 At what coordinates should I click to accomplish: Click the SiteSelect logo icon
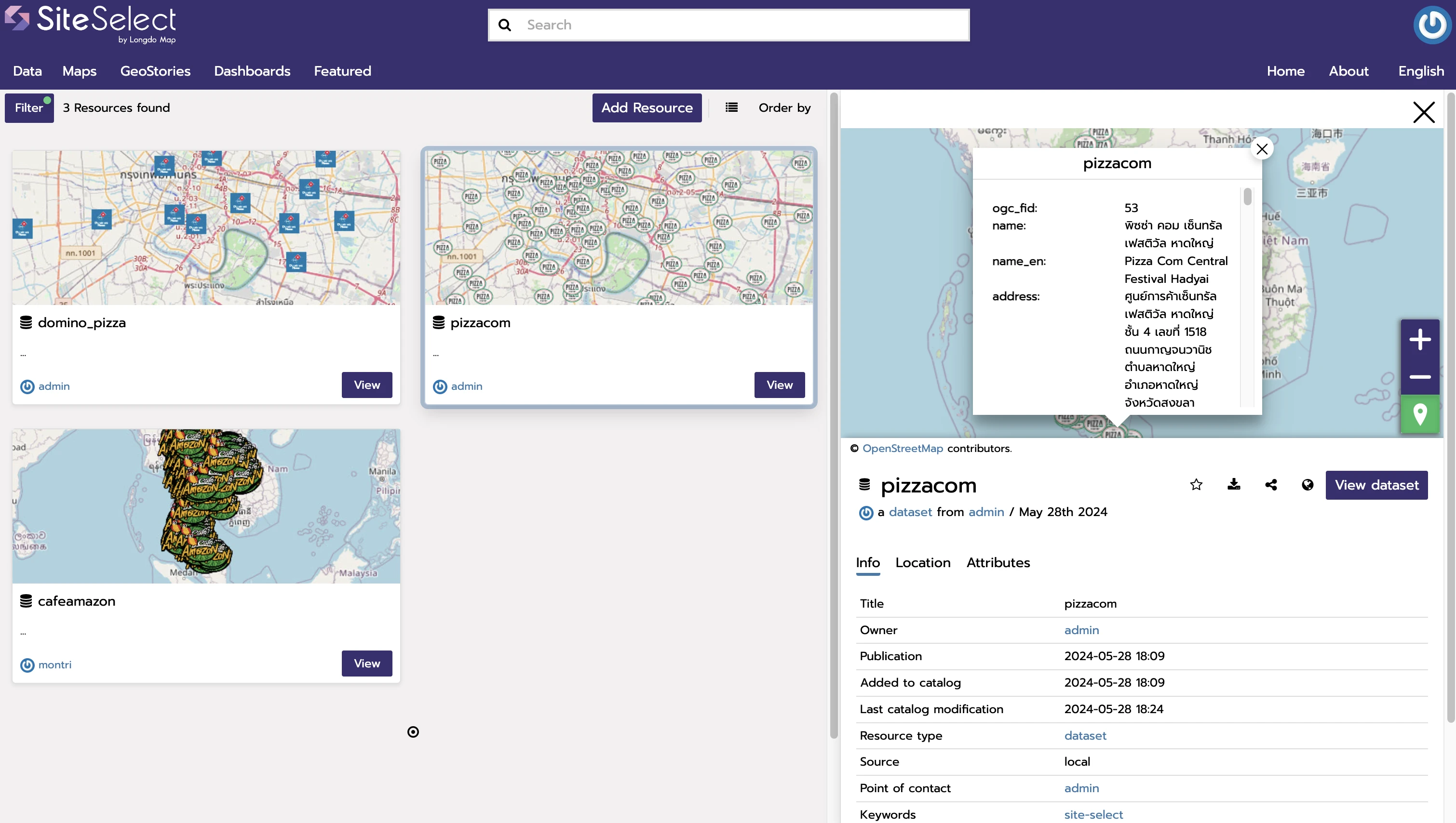coord(17,18)
